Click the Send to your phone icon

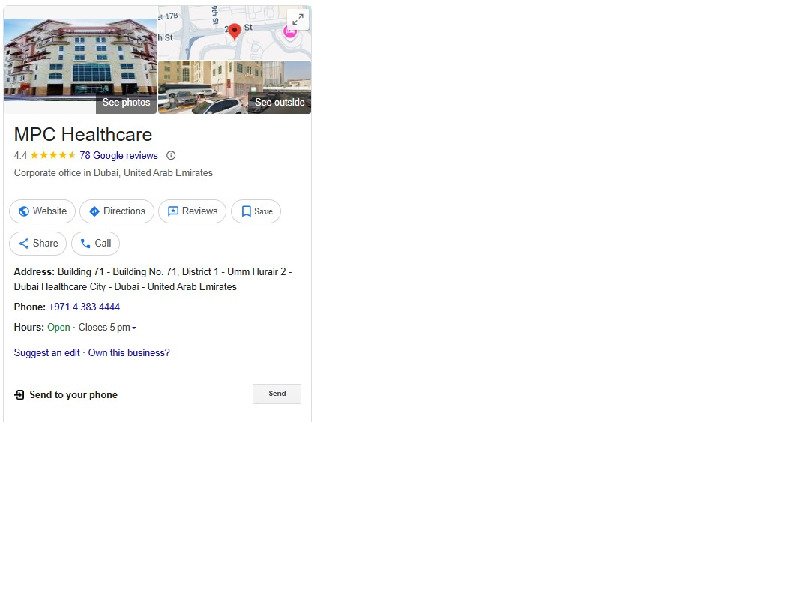[x=19, y=395]
